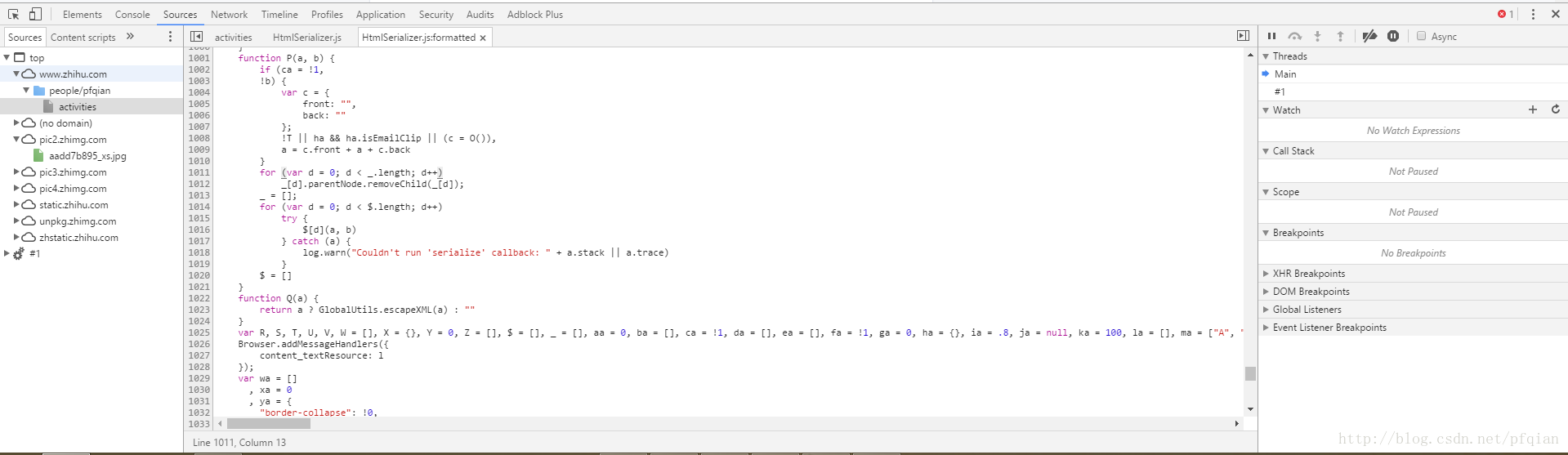Activate the inspect element picker icon

click(13, 14)
